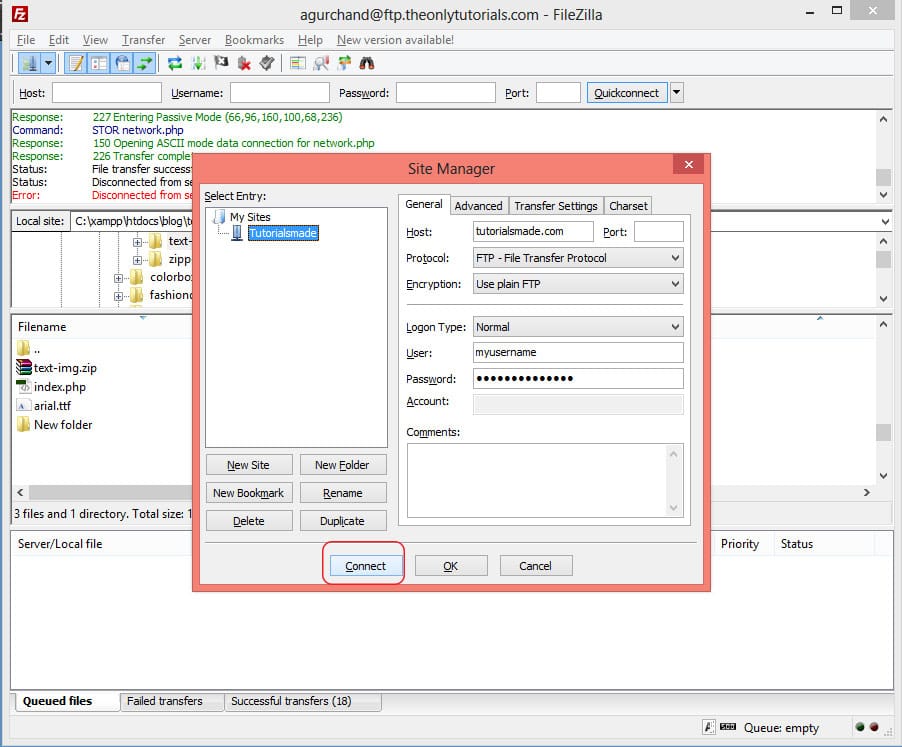Open the Server menu

click(x=194, y=40)
